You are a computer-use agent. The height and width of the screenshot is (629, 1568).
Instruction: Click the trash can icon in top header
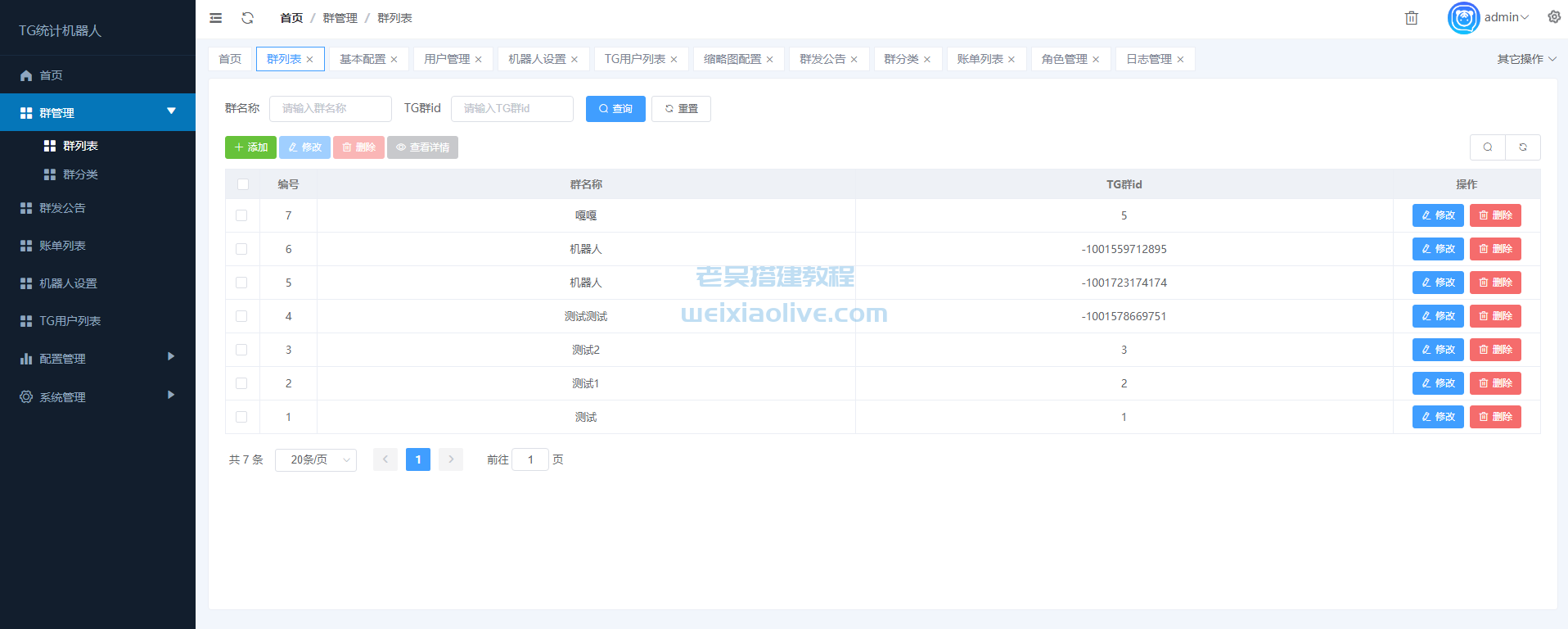tap(1411, 18)
